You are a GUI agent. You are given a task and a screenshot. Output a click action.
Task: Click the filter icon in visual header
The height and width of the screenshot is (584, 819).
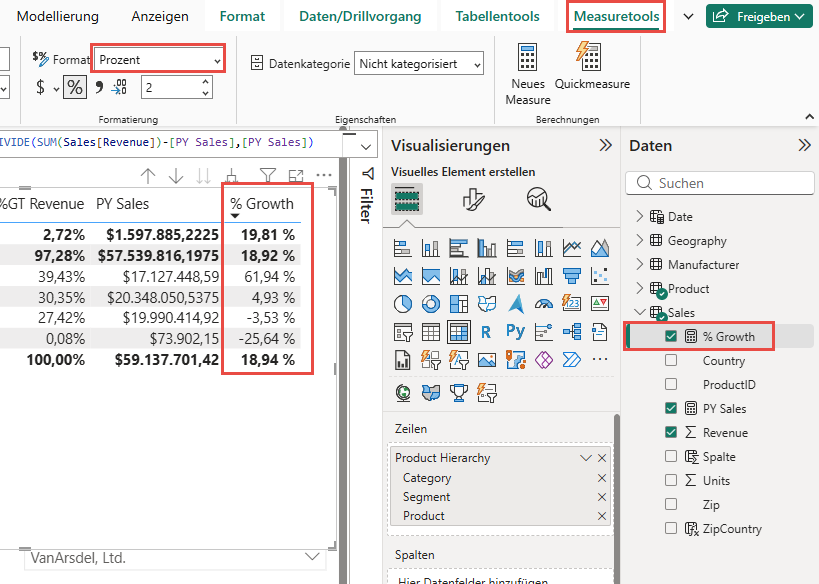pos(267,176)
